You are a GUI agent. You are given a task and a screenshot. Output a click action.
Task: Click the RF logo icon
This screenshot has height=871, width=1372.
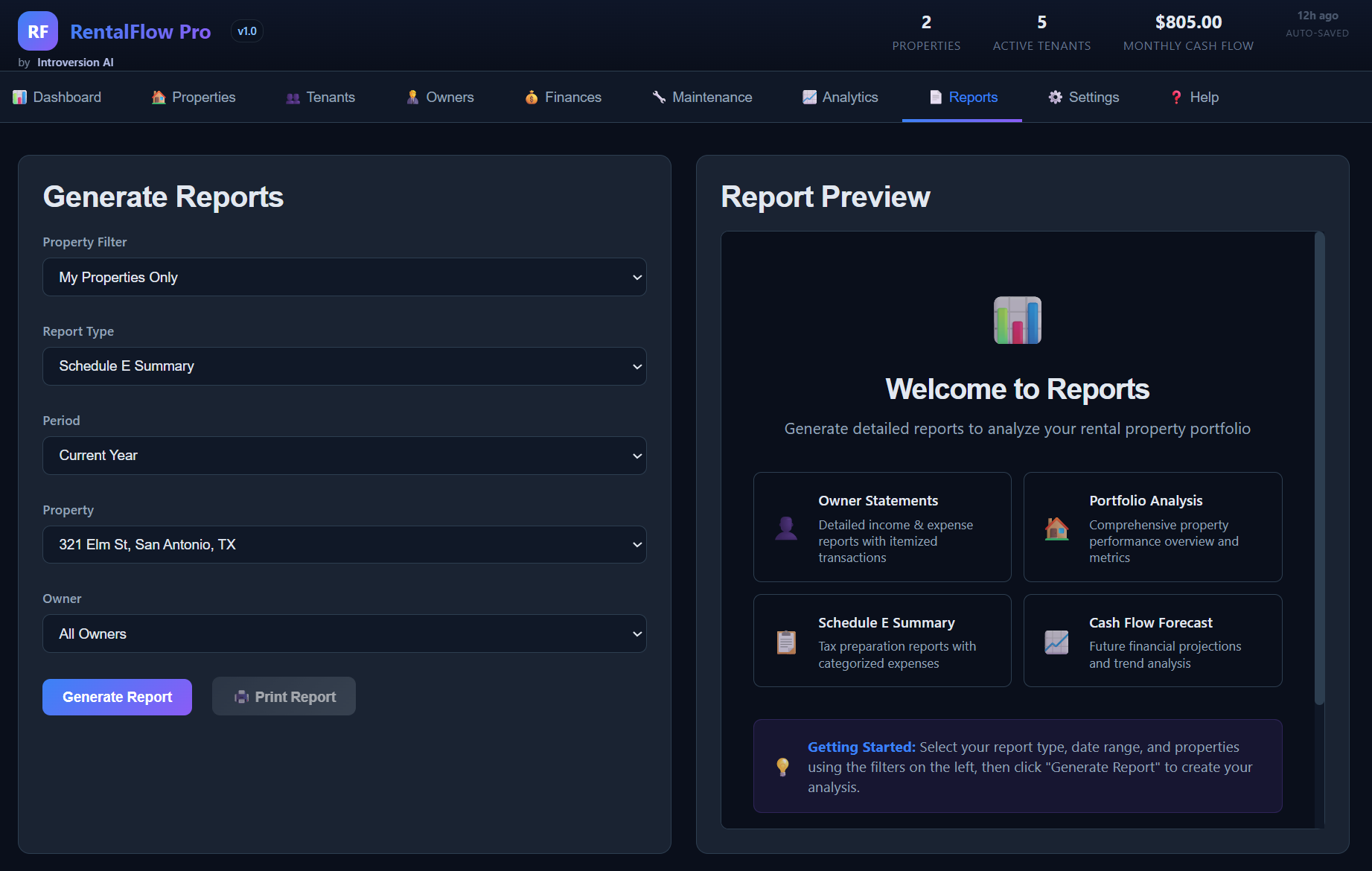(37, 31)
